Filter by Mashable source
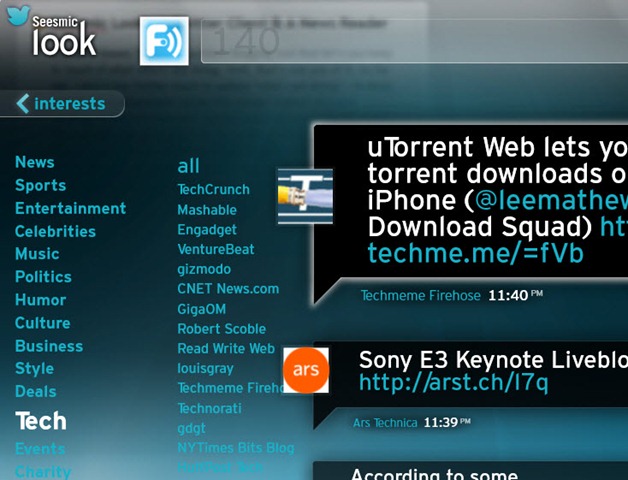Viewport: 628px width, 480px height. [207, 210]
